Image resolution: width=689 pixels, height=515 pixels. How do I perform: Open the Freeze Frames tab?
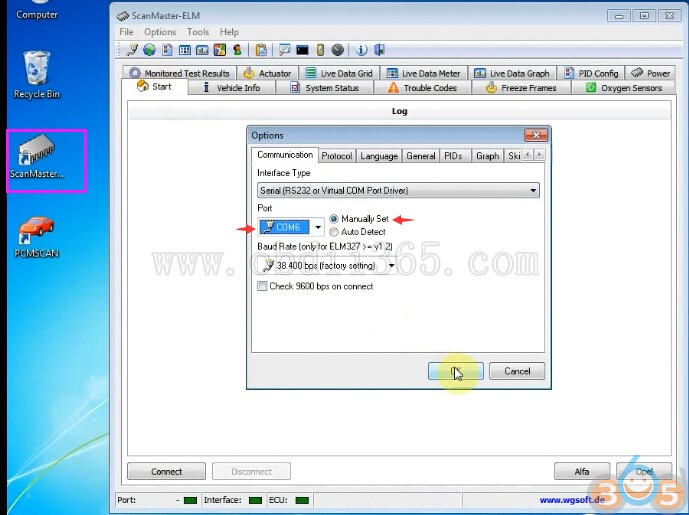tap(522, 88)
